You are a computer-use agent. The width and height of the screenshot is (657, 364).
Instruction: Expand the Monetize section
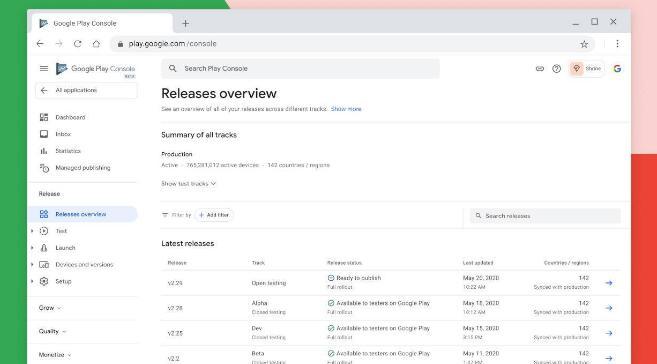click(55, 355)
